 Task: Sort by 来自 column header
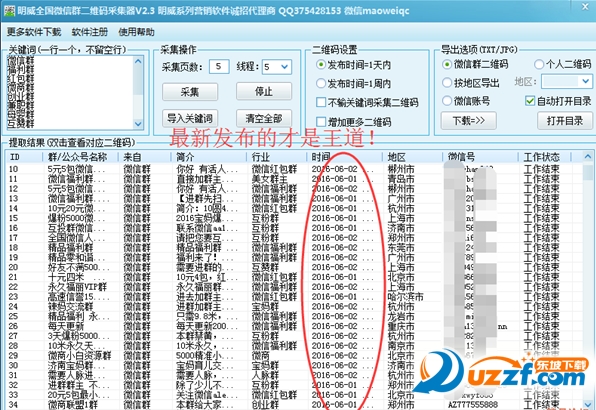(x=145, y=157)
